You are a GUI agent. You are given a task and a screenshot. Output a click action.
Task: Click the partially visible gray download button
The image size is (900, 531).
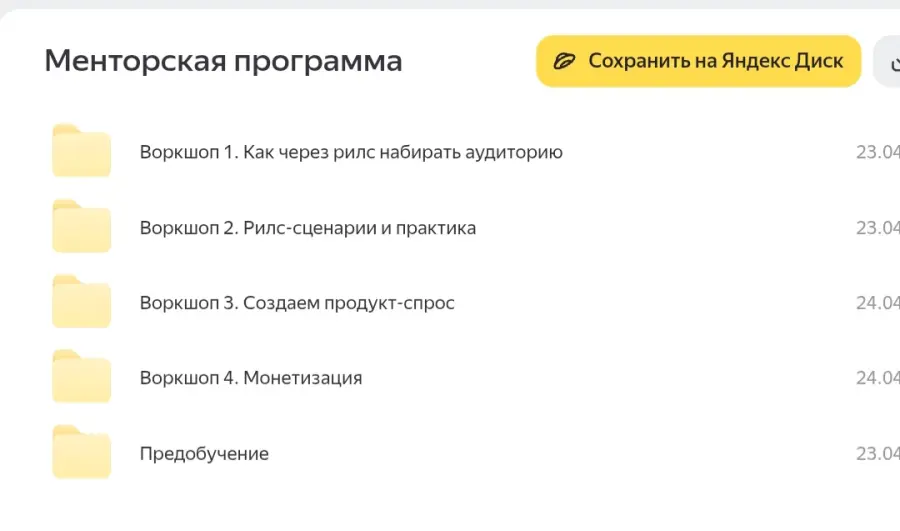889,62
